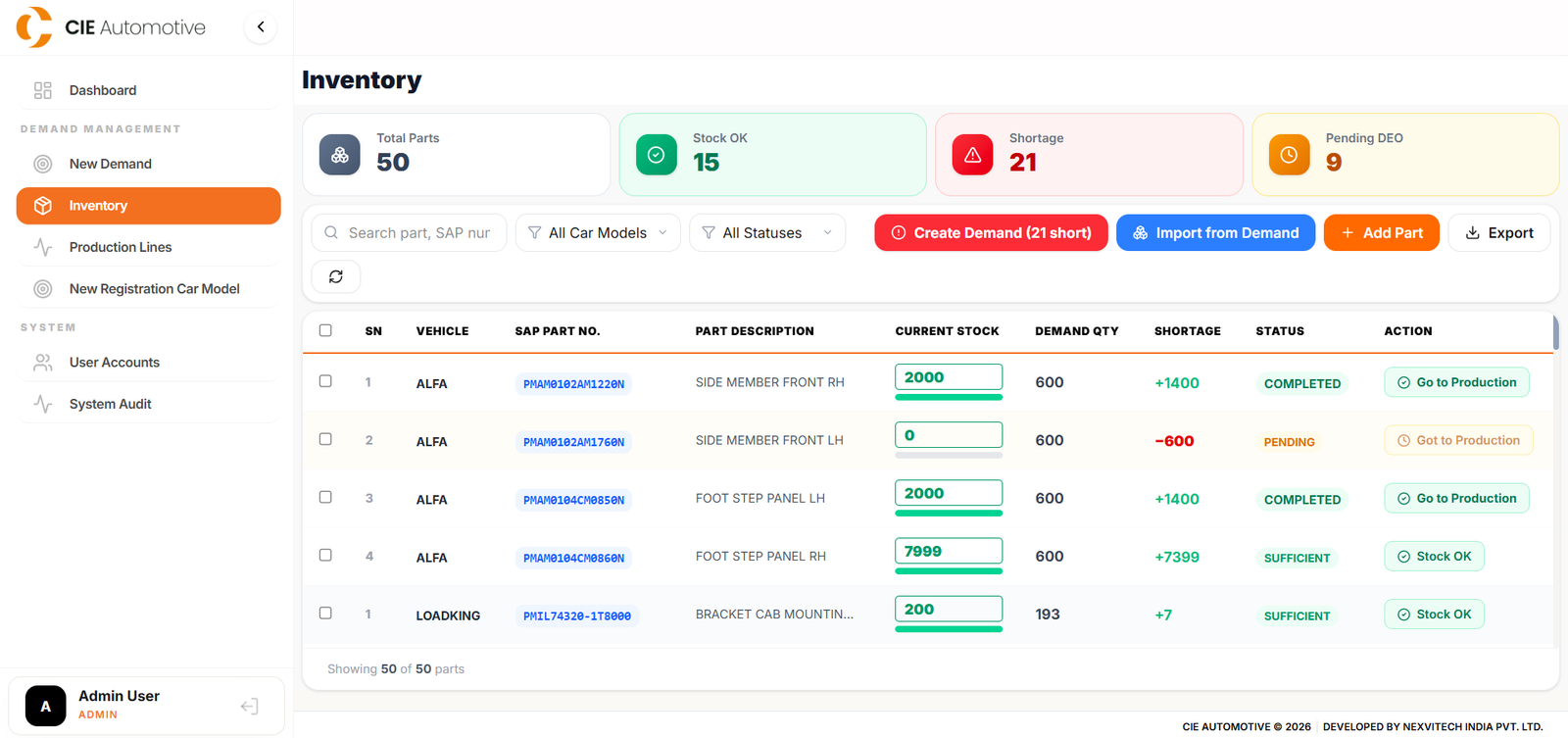Edit current stock field showing 0

coord(949,435)
